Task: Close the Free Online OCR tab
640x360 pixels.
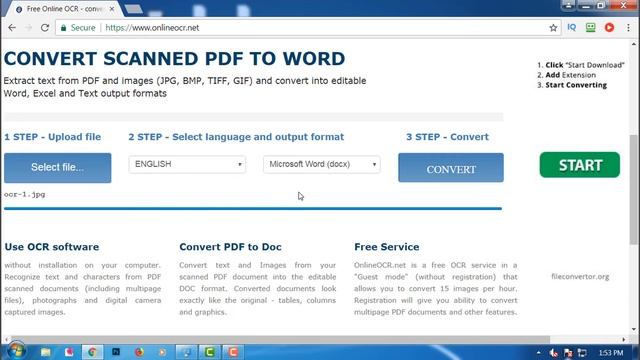Action: click(x=112, y=9)
